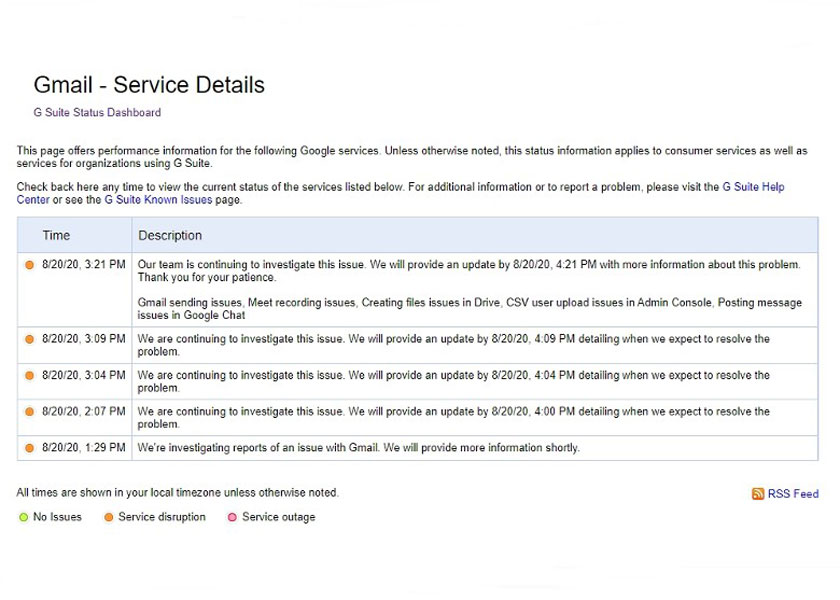Select the 8/20/20, 1:29 PM timestamp
Screen dimensions: 840x600
pyautogui.click(x=84, y=447)
